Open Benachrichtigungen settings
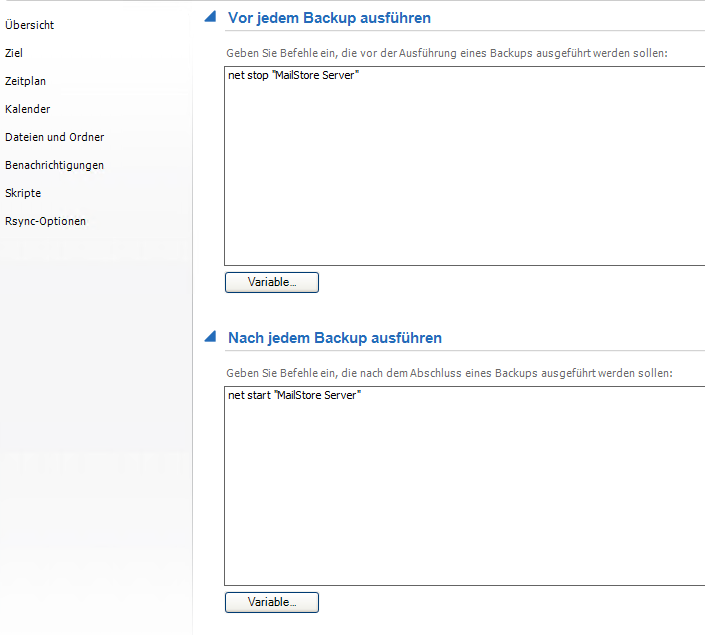 (x=55, y=165)
